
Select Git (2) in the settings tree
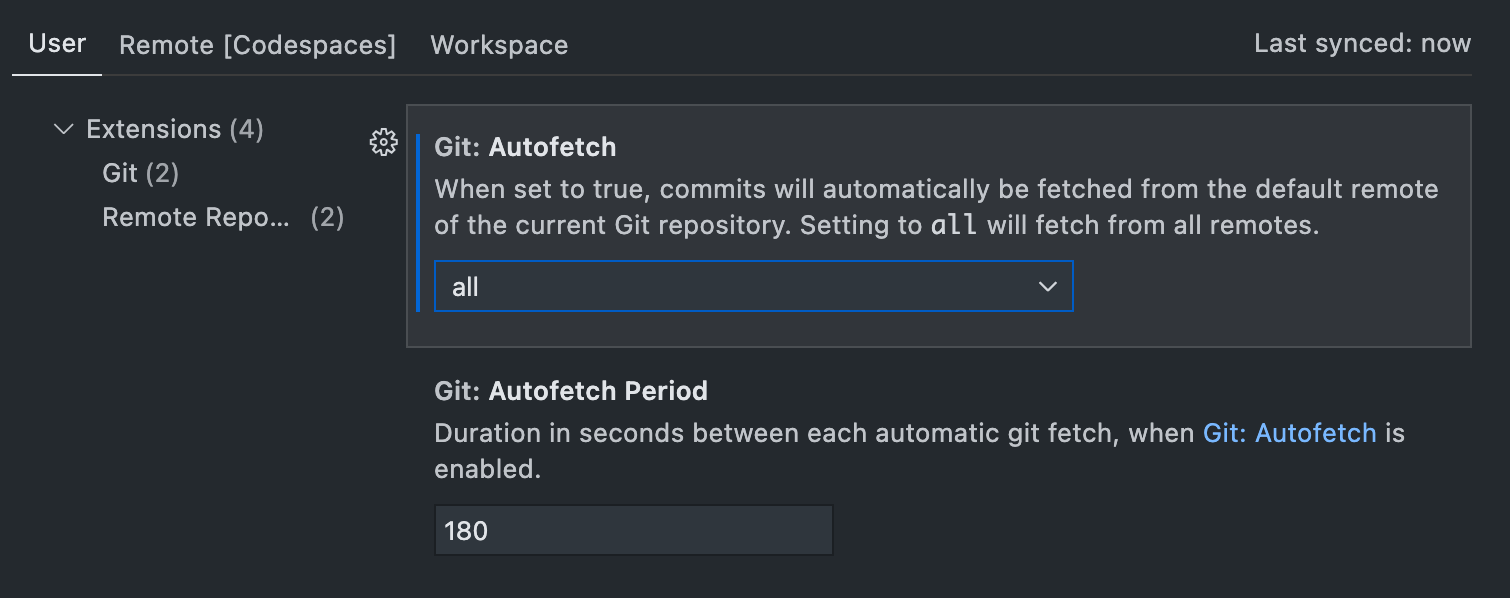tap(139, 172)
